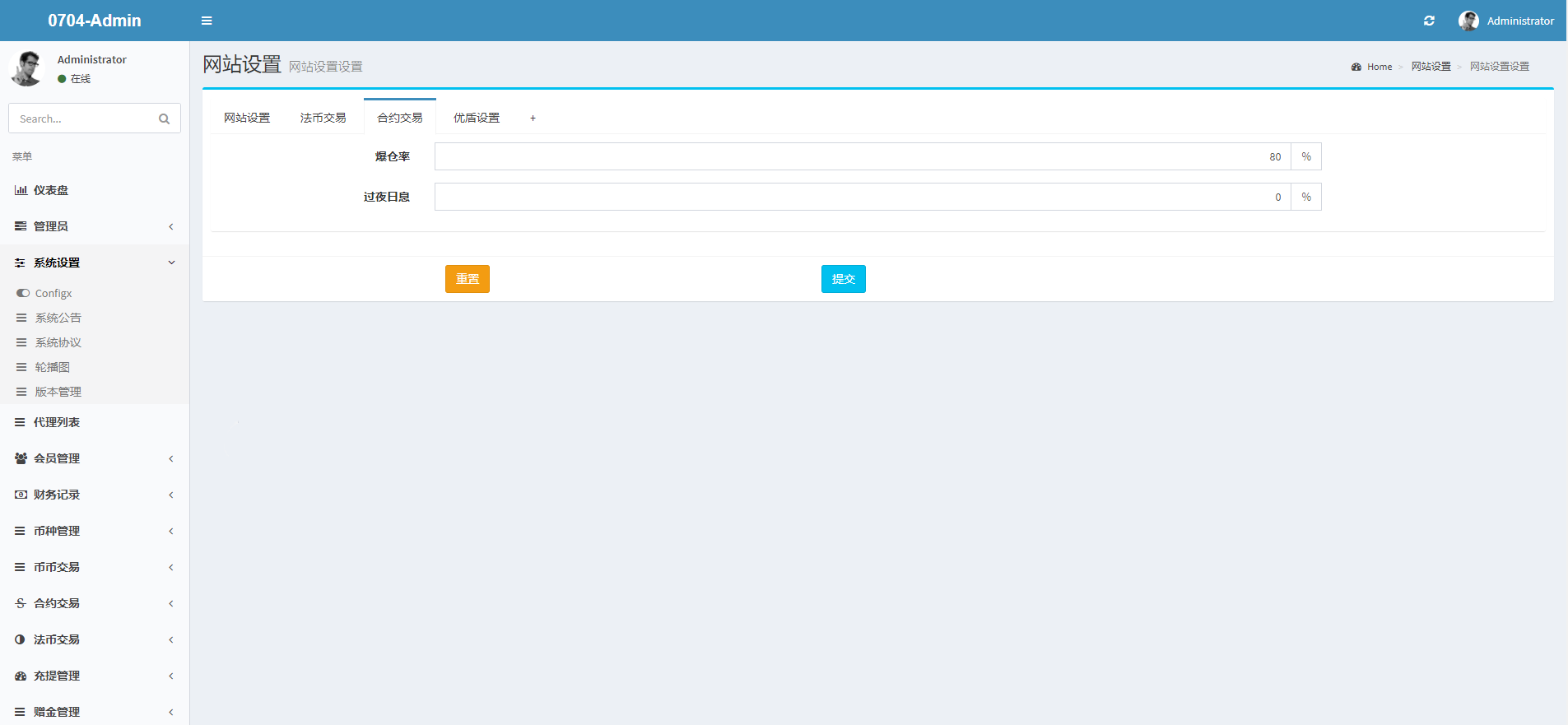Viewport: 1568px width, 725px height.
Task: Click the Configx toggle icon in sidebar
Action: pyautogui.click(x=23, y=293)
